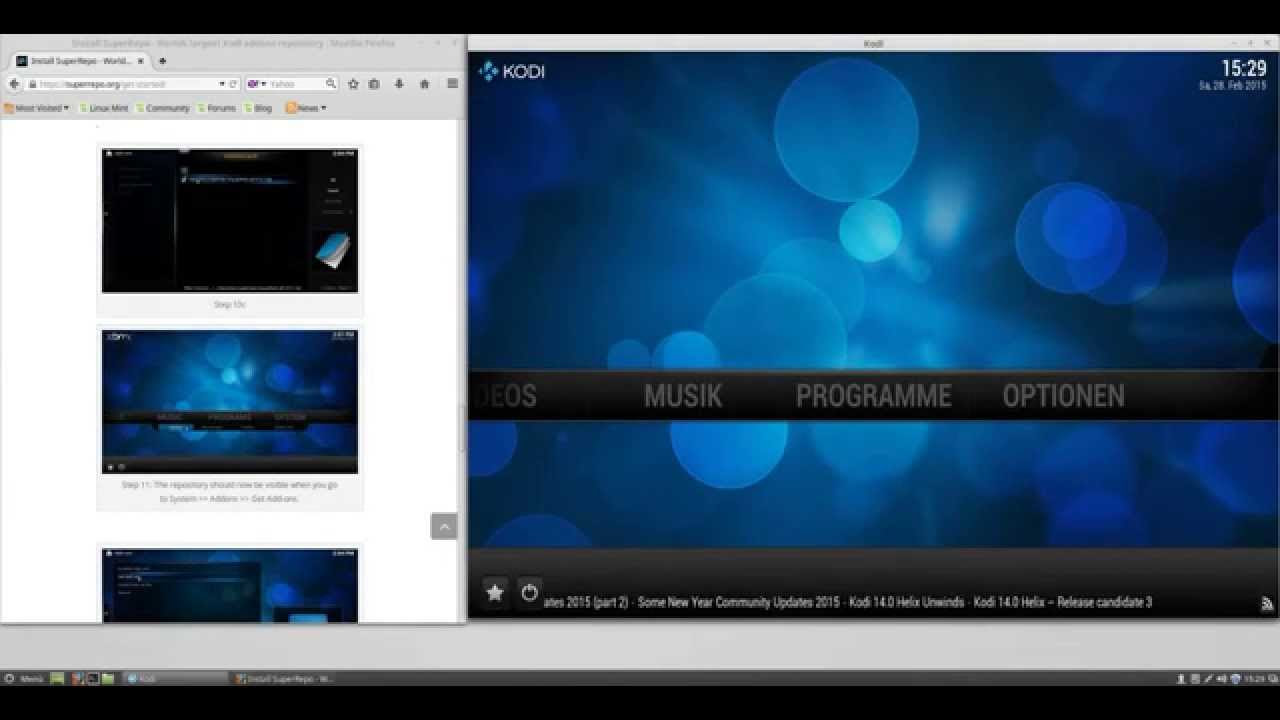Open Blog bookmark
1280x720 pixels.
coord(258,108)
